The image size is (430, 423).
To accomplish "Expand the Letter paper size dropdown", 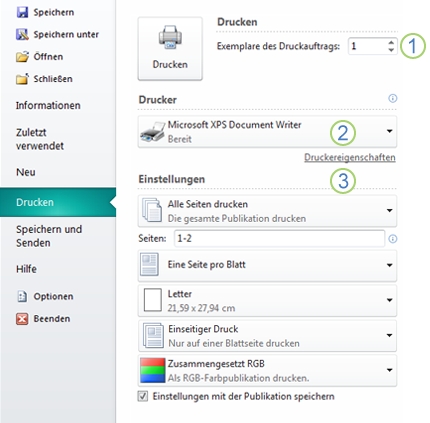I will point(389,300).
